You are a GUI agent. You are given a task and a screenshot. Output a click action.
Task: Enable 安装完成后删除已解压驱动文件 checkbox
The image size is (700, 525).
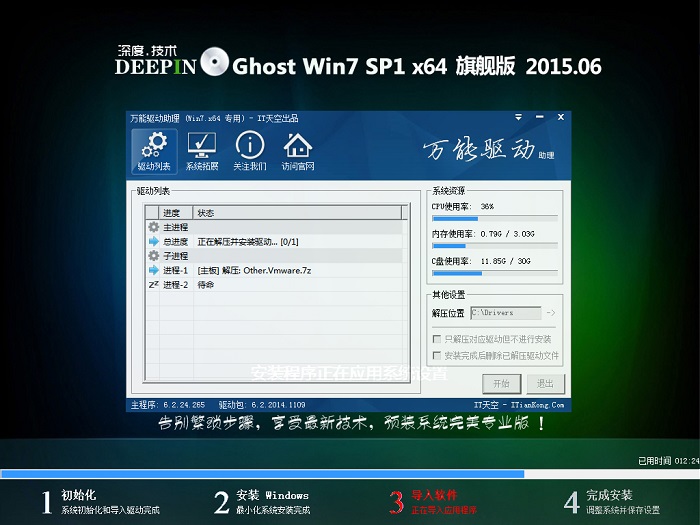click(437, 355)
